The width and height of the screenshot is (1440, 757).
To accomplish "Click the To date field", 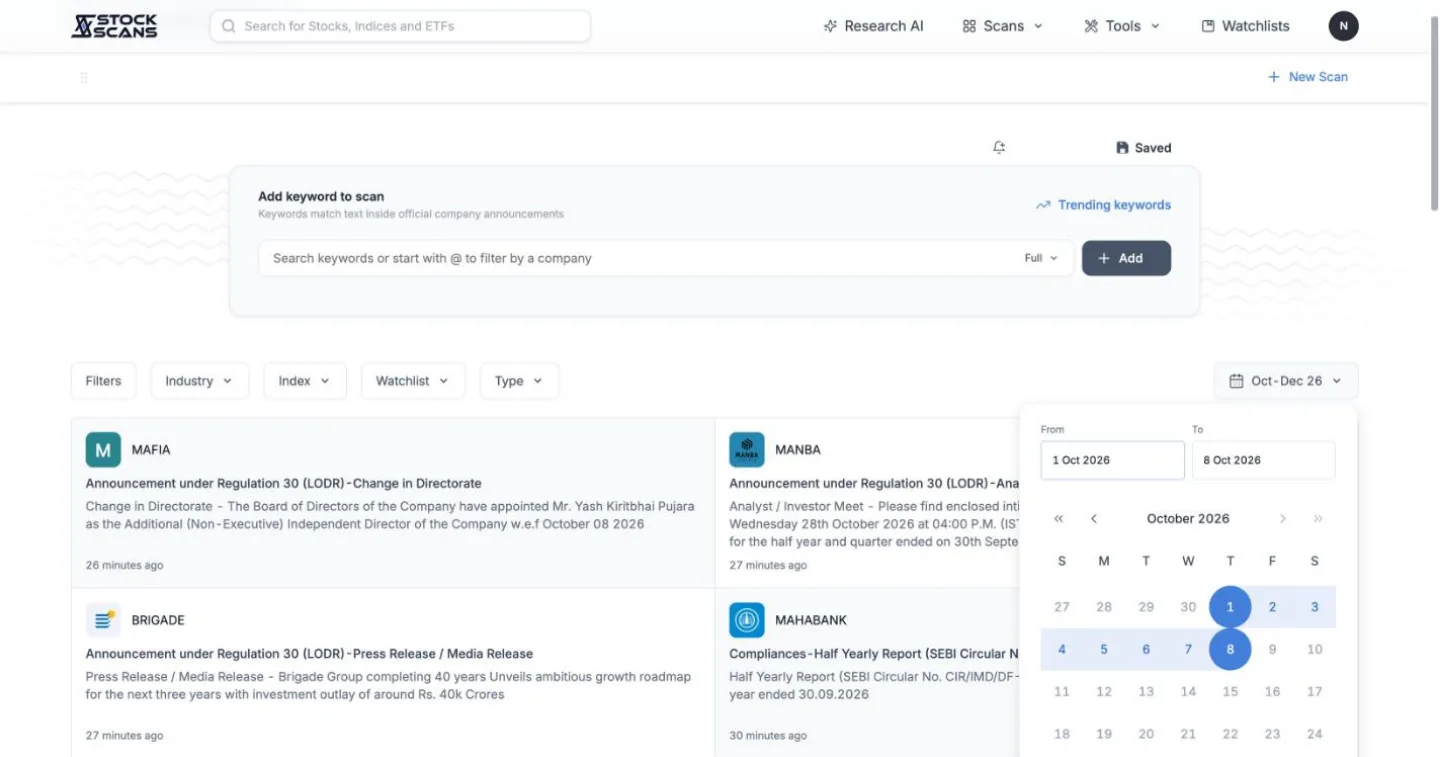I will coord(1263,460).
